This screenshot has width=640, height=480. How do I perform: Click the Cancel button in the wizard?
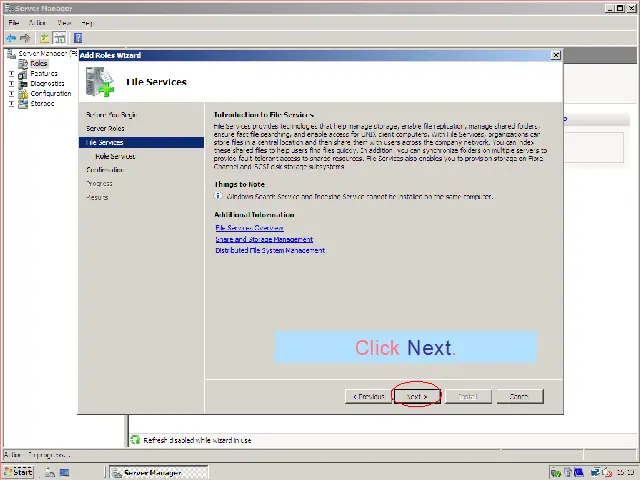(x=520, y=396)
